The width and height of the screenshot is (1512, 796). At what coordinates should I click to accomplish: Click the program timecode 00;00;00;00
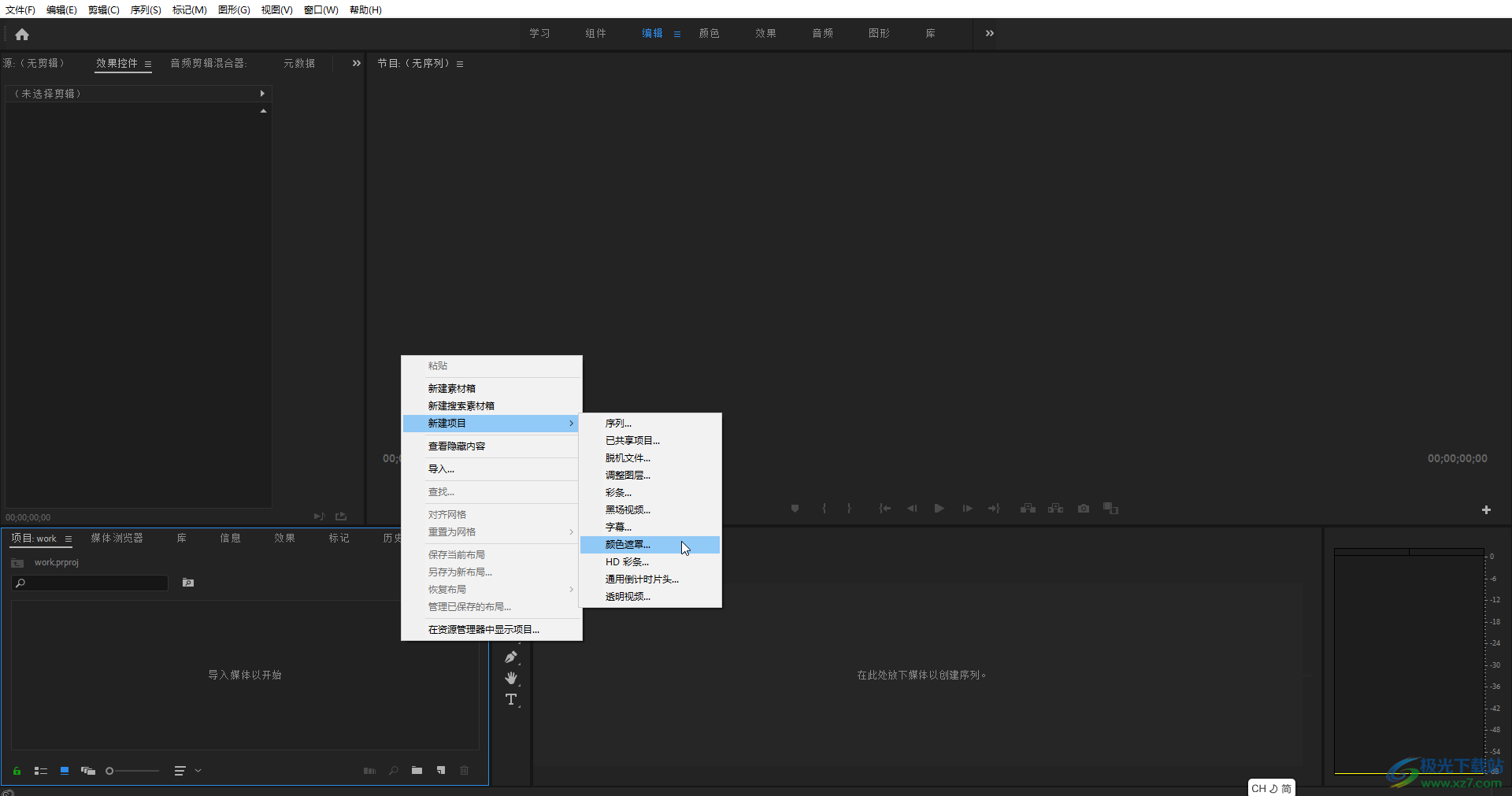(1458, 458)
